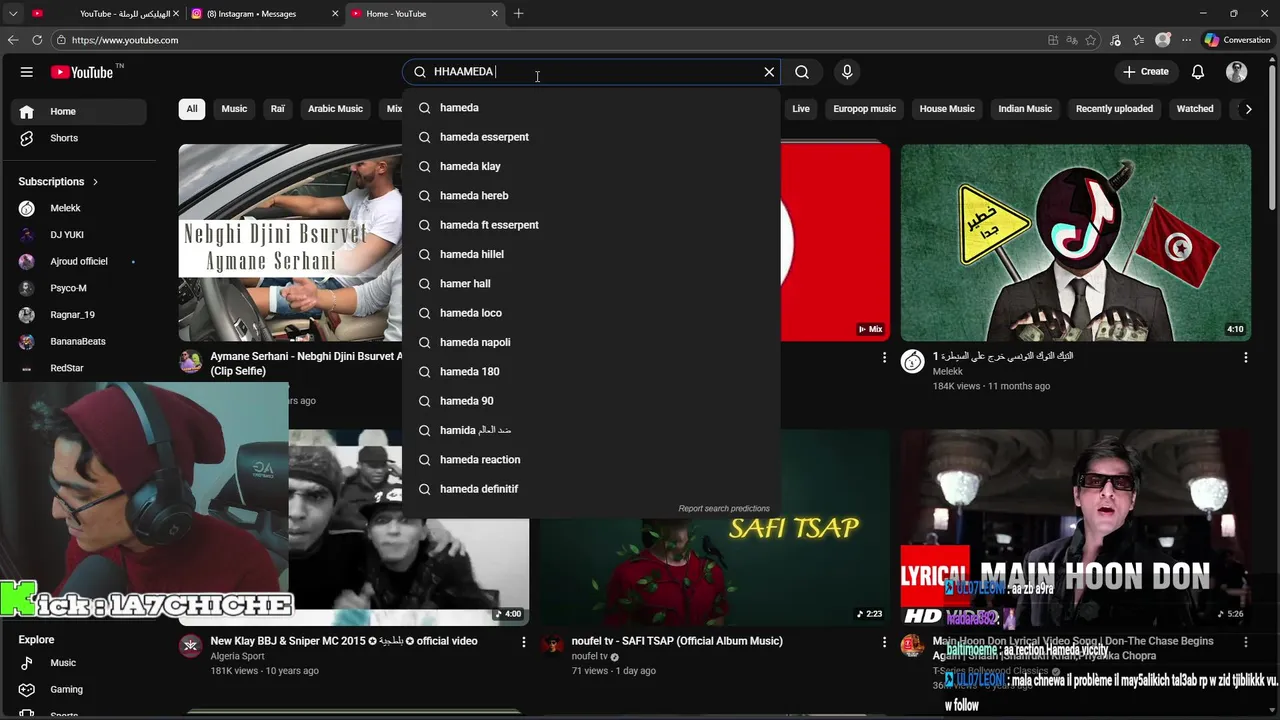
Task: Open the Aymane Serhani video thumbnail
Action: [x=290, y=243]
